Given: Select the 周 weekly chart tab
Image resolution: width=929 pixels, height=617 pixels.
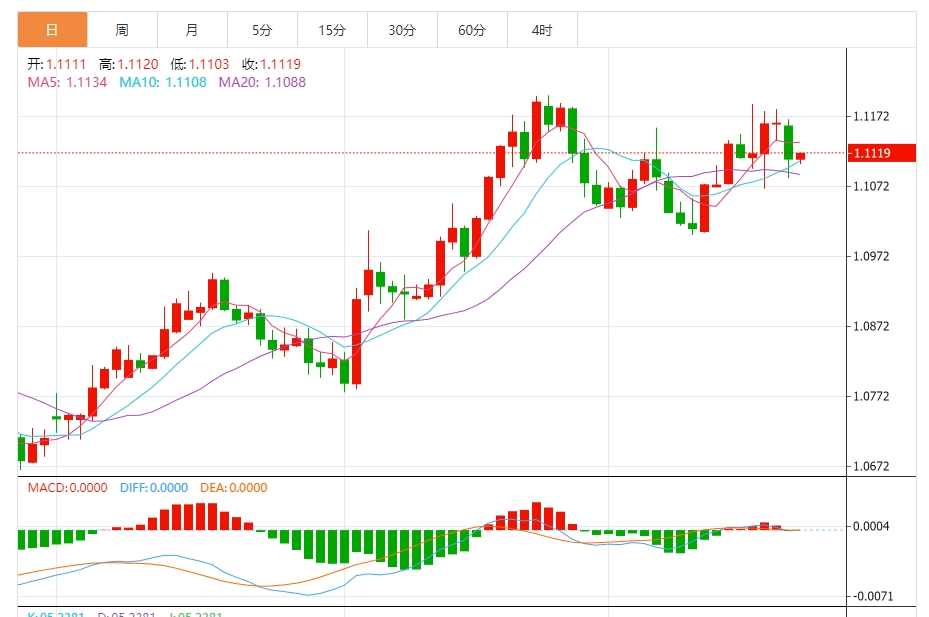Looking at the screenshot, I should (122, 30).
